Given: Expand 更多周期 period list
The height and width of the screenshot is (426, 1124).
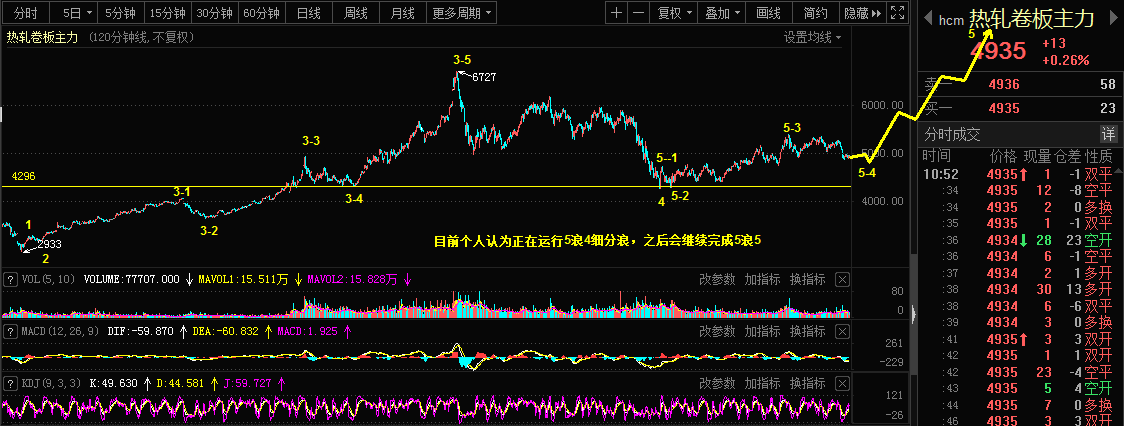Looking at the screenshot, I should click(462, 13).
